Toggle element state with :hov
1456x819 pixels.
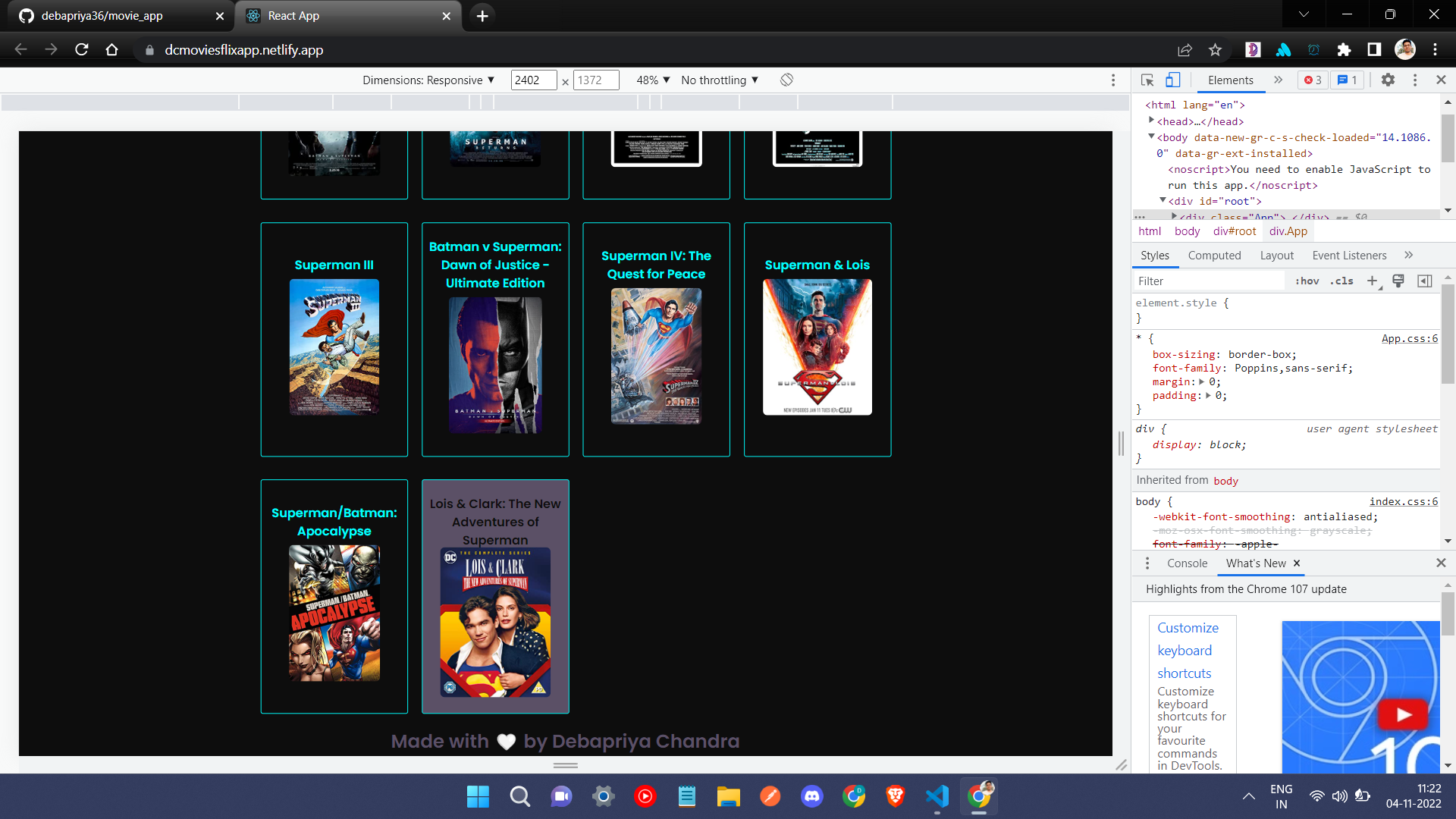pos(1307,281)
